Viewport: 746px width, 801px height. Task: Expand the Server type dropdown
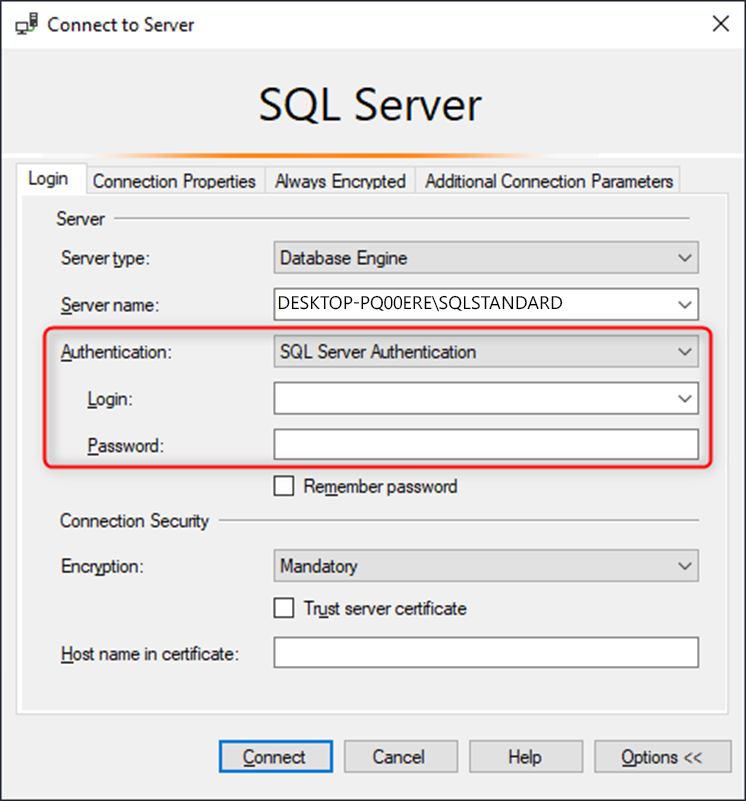click(x=685, y=258)
